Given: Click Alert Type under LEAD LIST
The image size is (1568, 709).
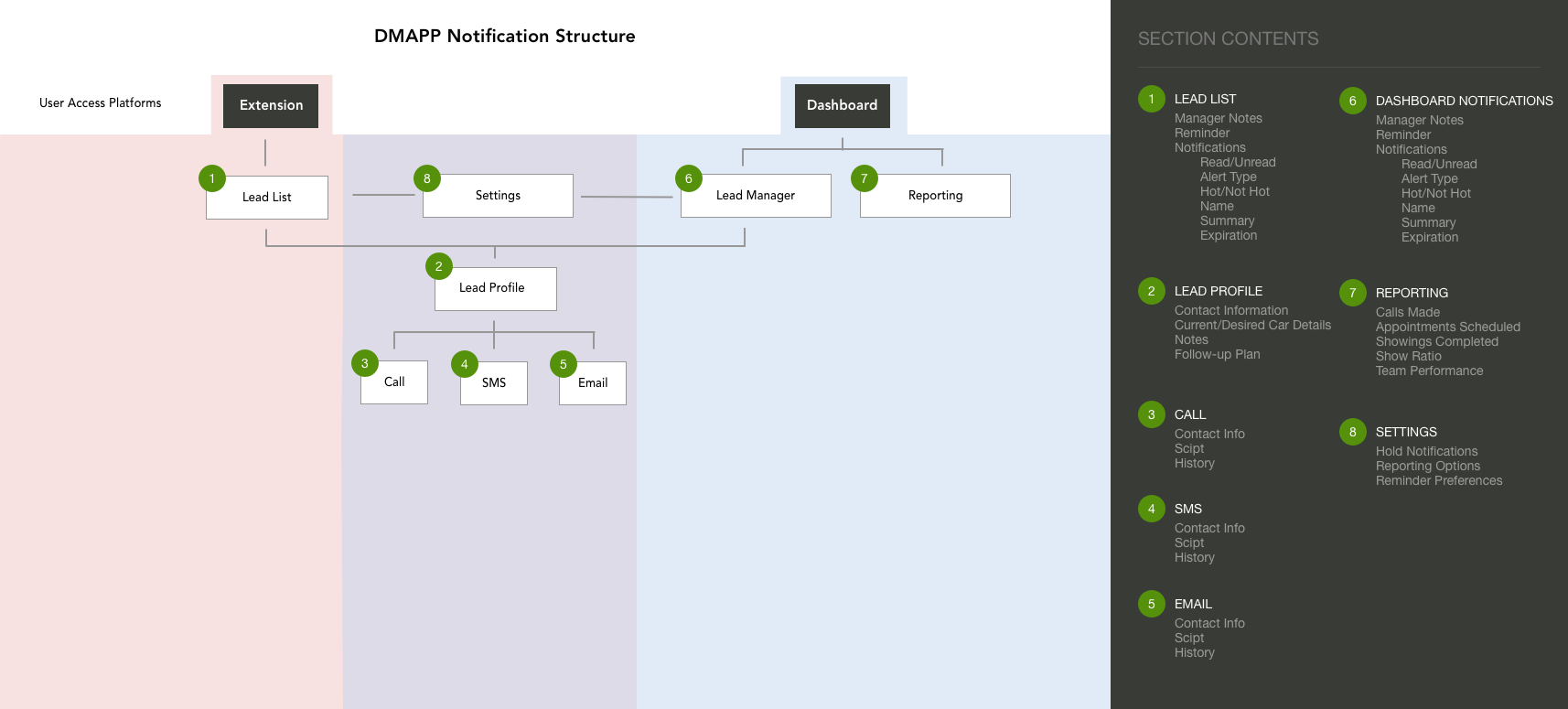Looking at the screenshot, I should [1229, 177].
